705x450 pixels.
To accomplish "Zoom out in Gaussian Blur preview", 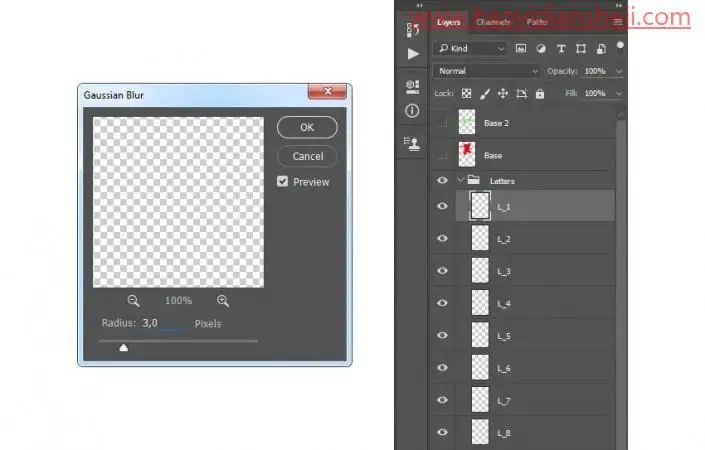I will (133, 301).
